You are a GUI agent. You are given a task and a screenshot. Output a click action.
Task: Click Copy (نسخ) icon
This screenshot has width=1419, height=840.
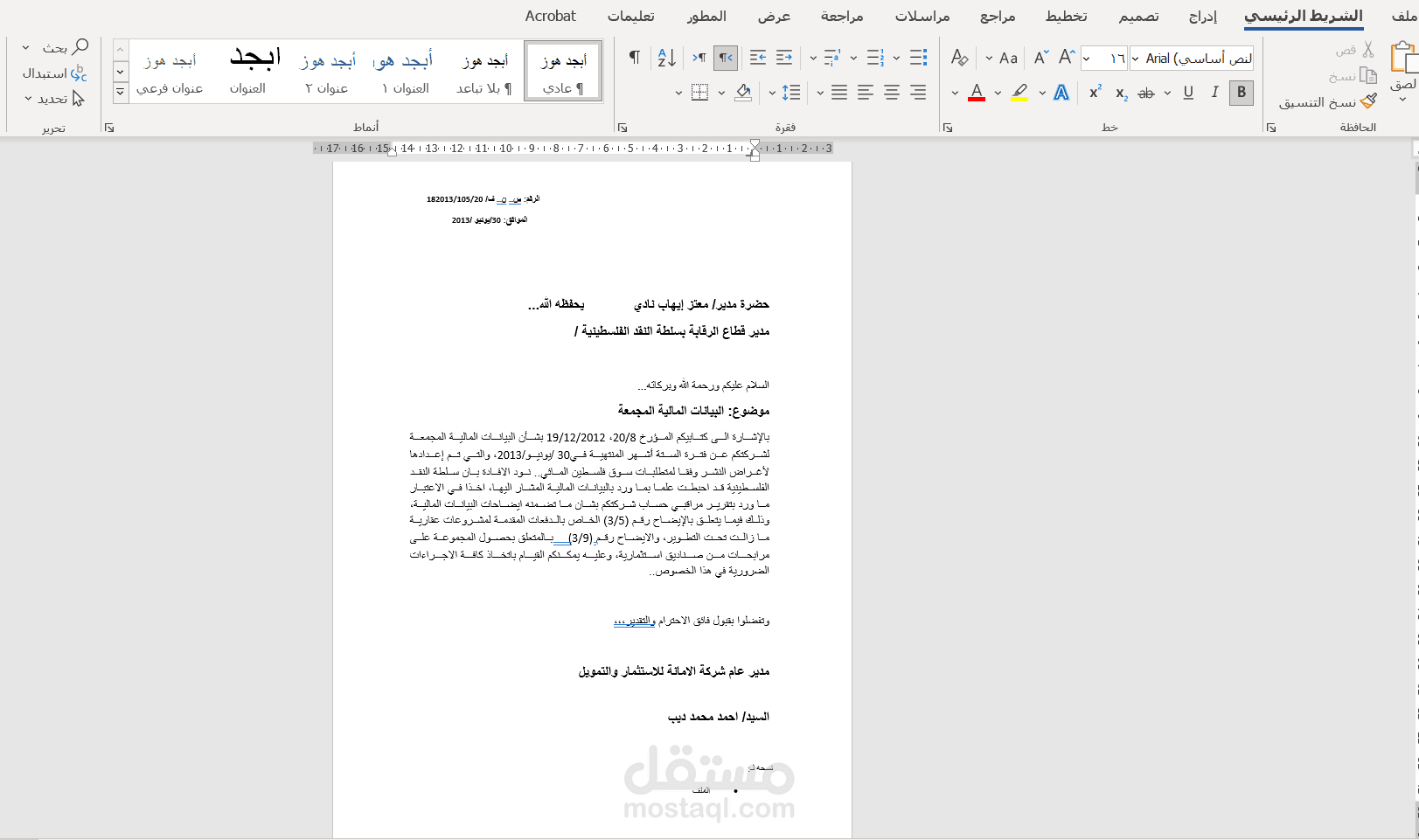[1369, 76]
